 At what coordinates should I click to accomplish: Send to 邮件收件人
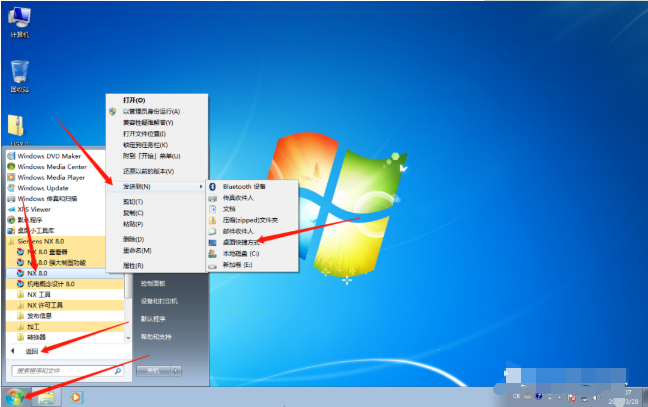point(252,231)
